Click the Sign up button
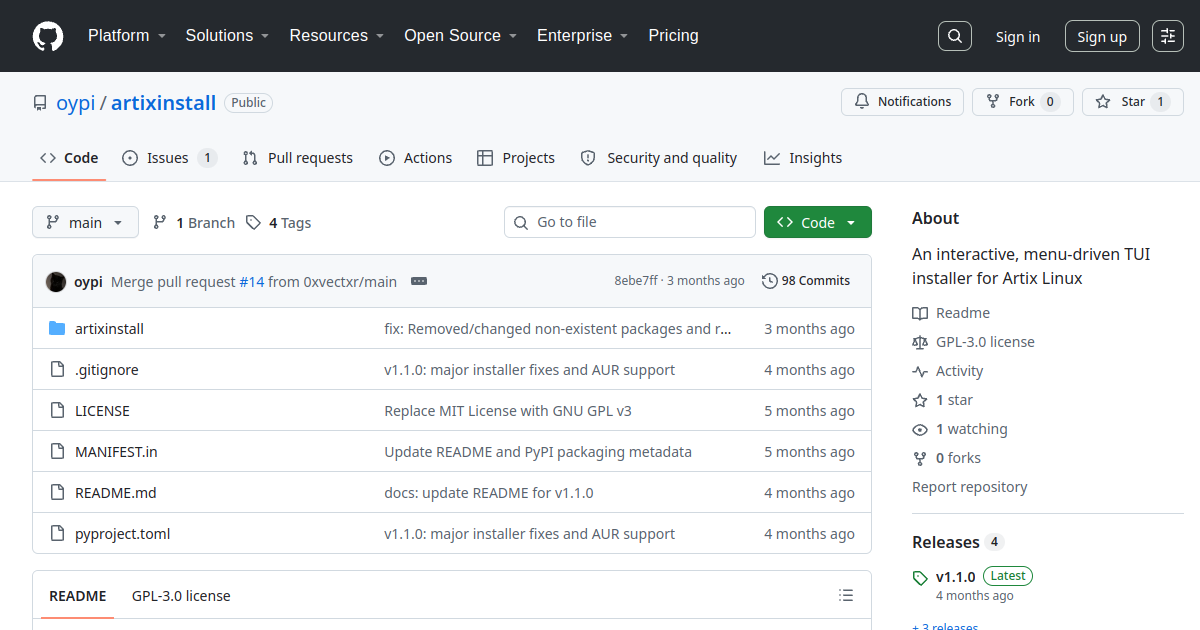 point(1102,37)
